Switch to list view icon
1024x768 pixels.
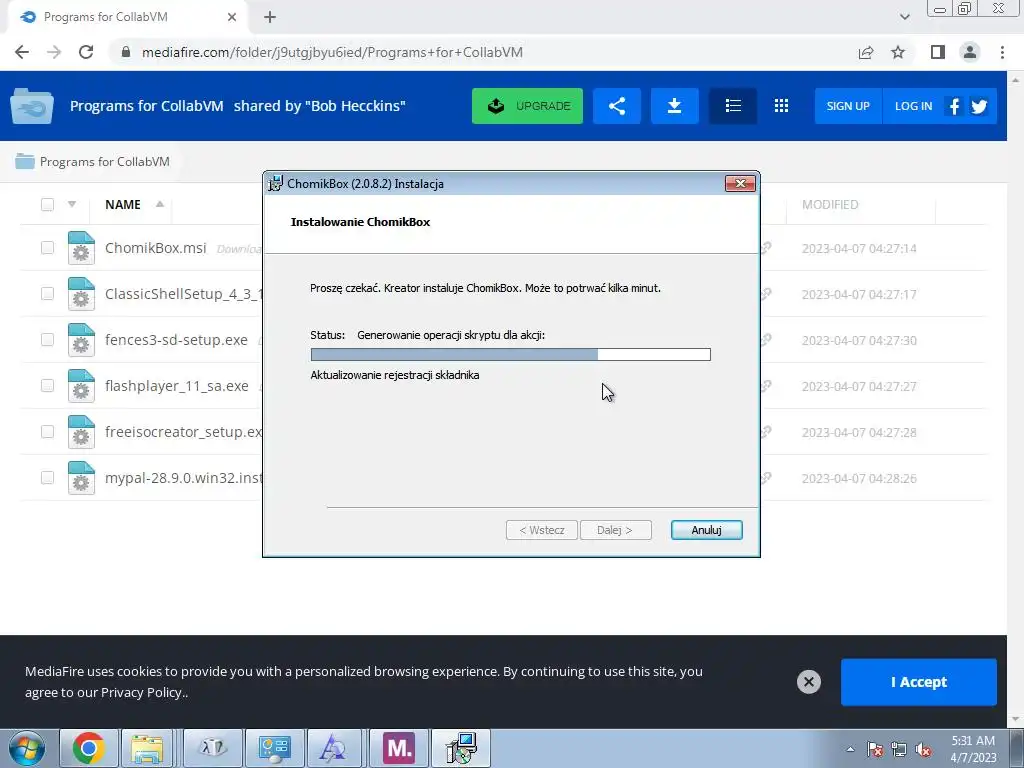click(733, 106)
